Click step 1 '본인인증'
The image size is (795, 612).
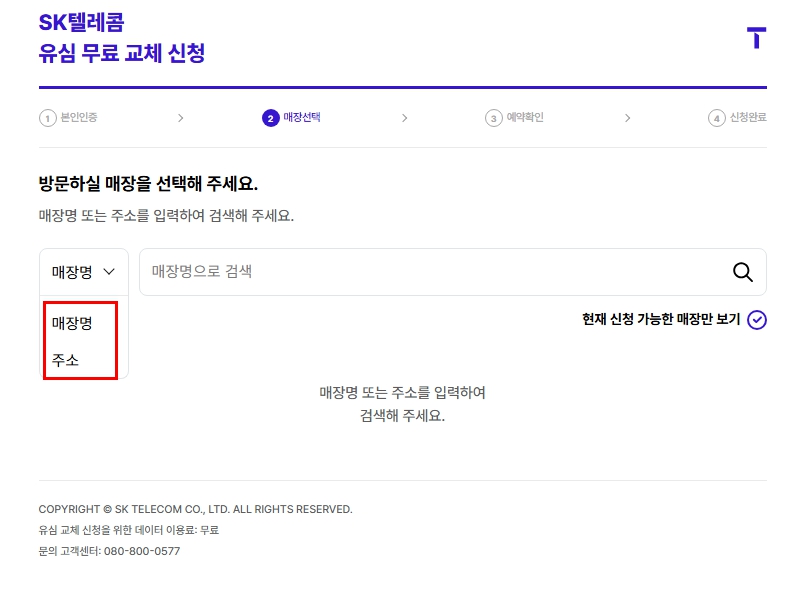coord(68,118)
